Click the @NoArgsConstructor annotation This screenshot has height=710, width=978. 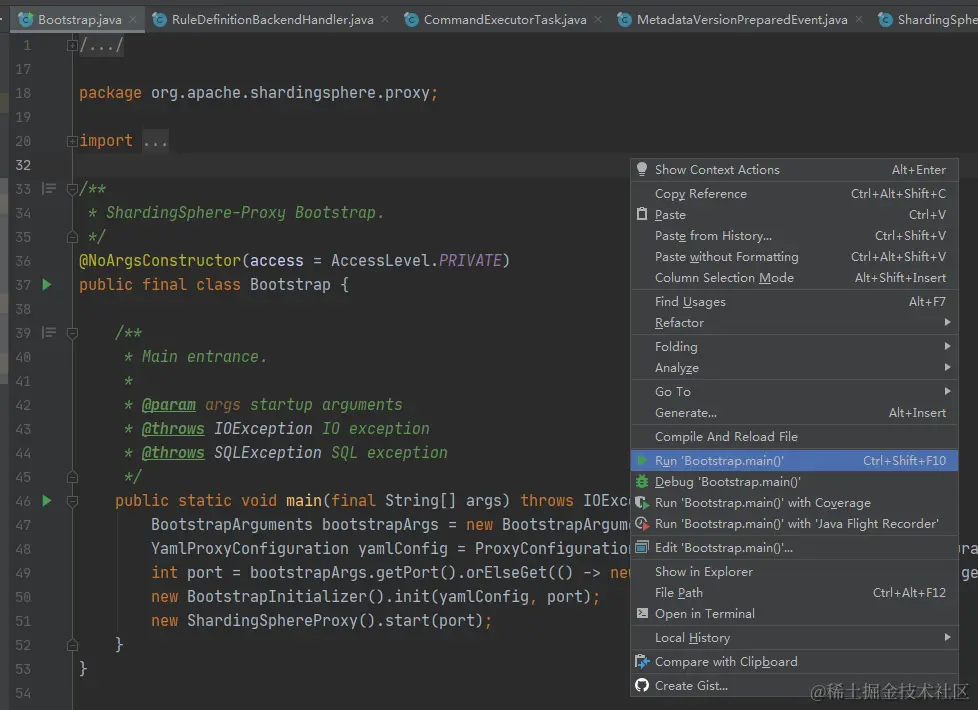coord(160,261)
